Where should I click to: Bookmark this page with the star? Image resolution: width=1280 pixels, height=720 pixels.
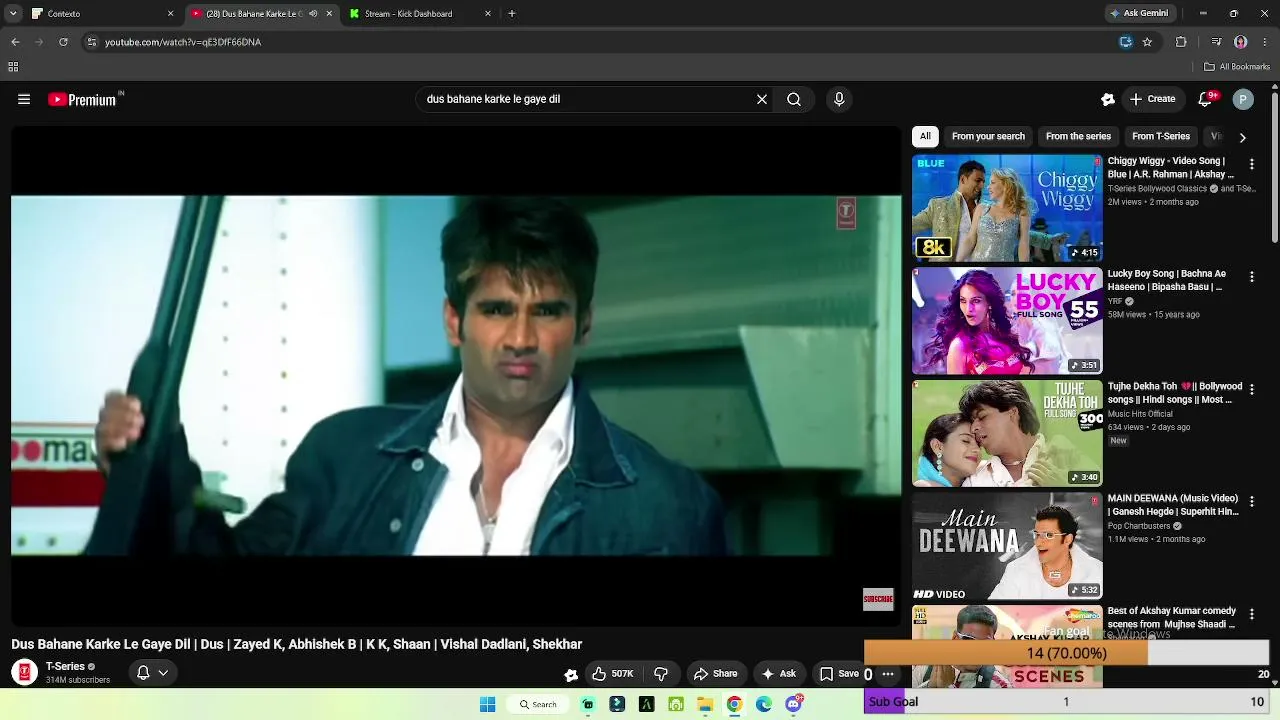[x=1147, y=42]
